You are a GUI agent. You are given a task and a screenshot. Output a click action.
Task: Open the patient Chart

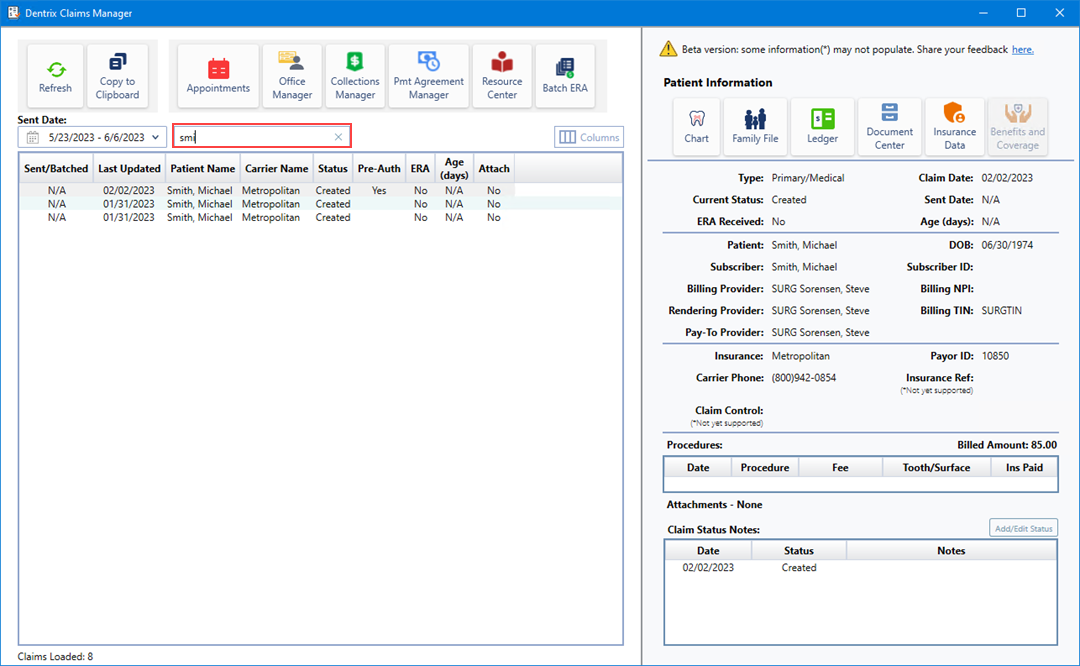(696, 127)
